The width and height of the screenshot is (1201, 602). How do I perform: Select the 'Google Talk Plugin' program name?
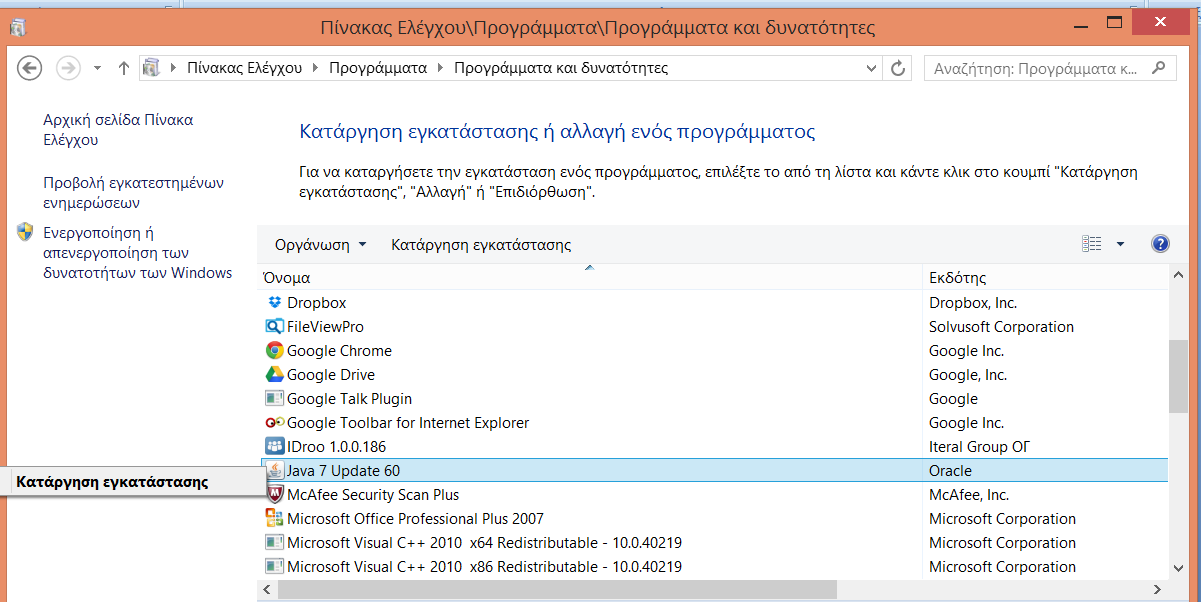[x=349, y=398]
